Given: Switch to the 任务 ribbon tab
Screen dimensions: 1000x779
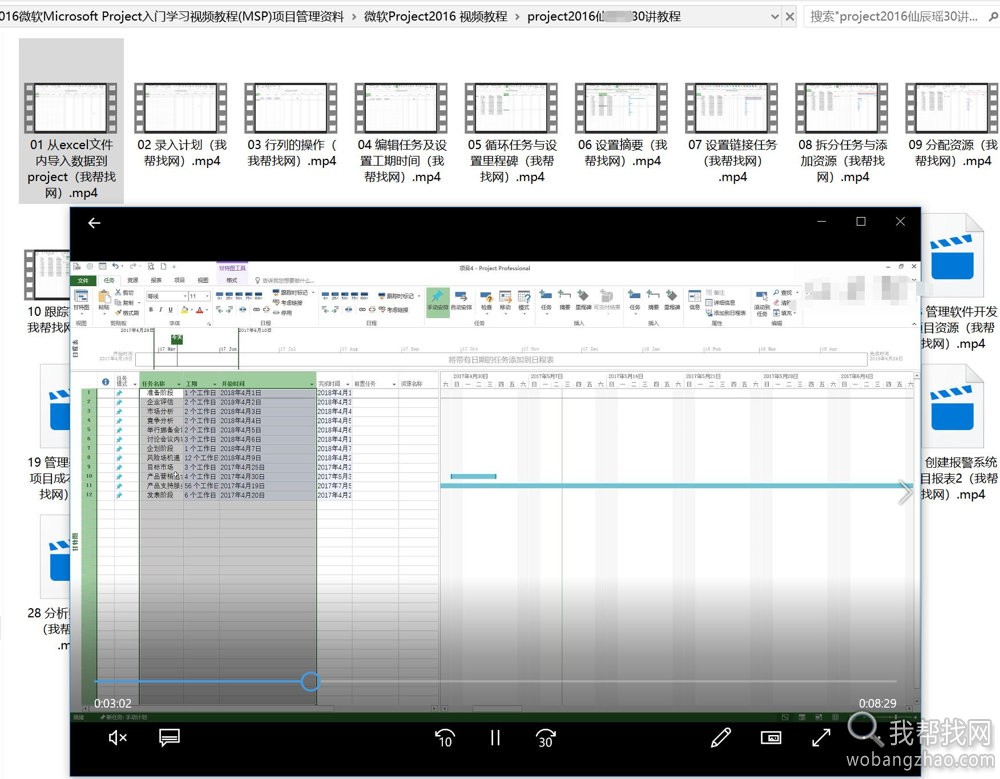Looking at the screenshot, I should tap(109, 280).
